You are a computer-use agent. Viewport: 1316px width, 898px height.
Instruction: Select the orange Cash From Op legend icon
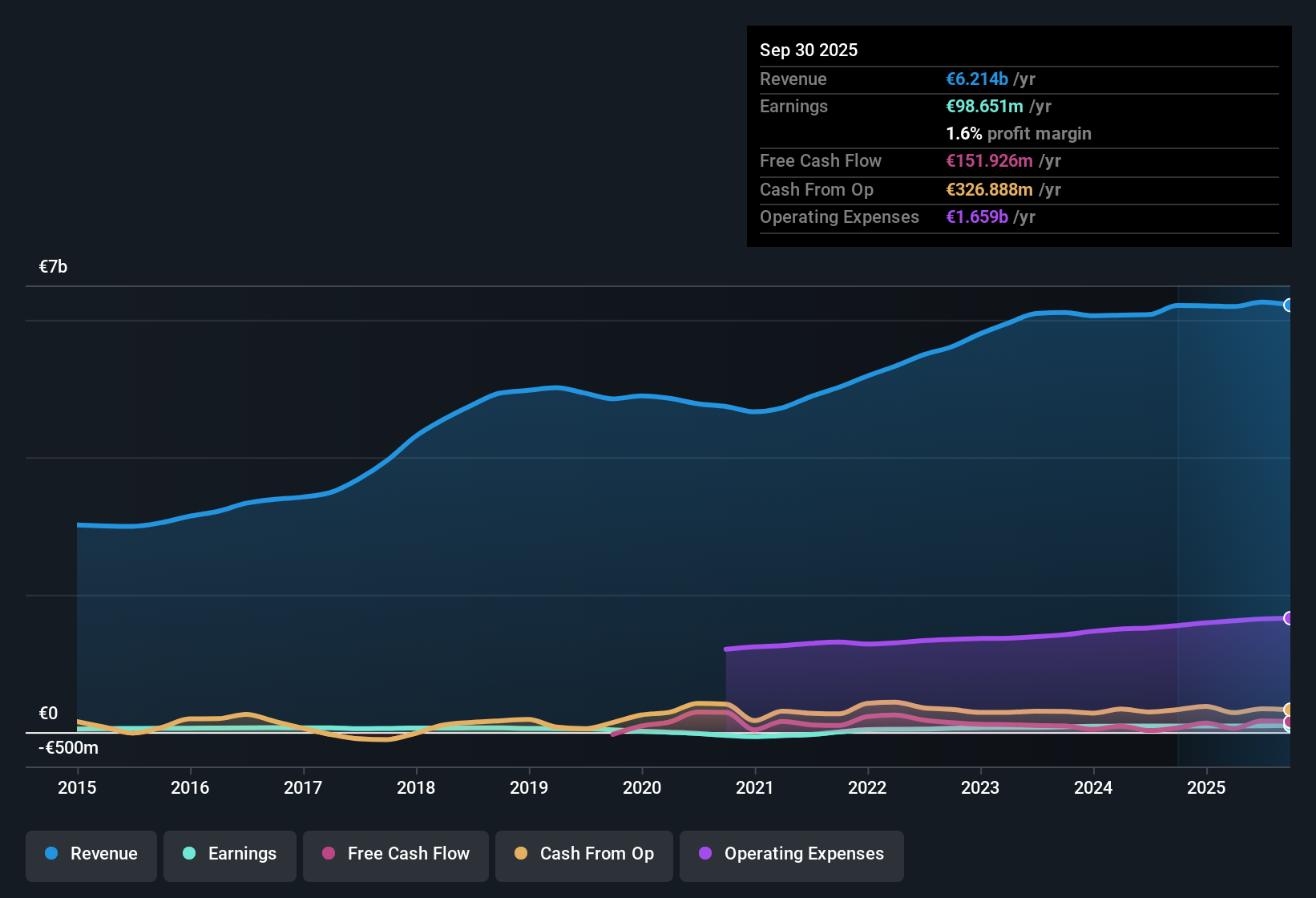(521, 854)
